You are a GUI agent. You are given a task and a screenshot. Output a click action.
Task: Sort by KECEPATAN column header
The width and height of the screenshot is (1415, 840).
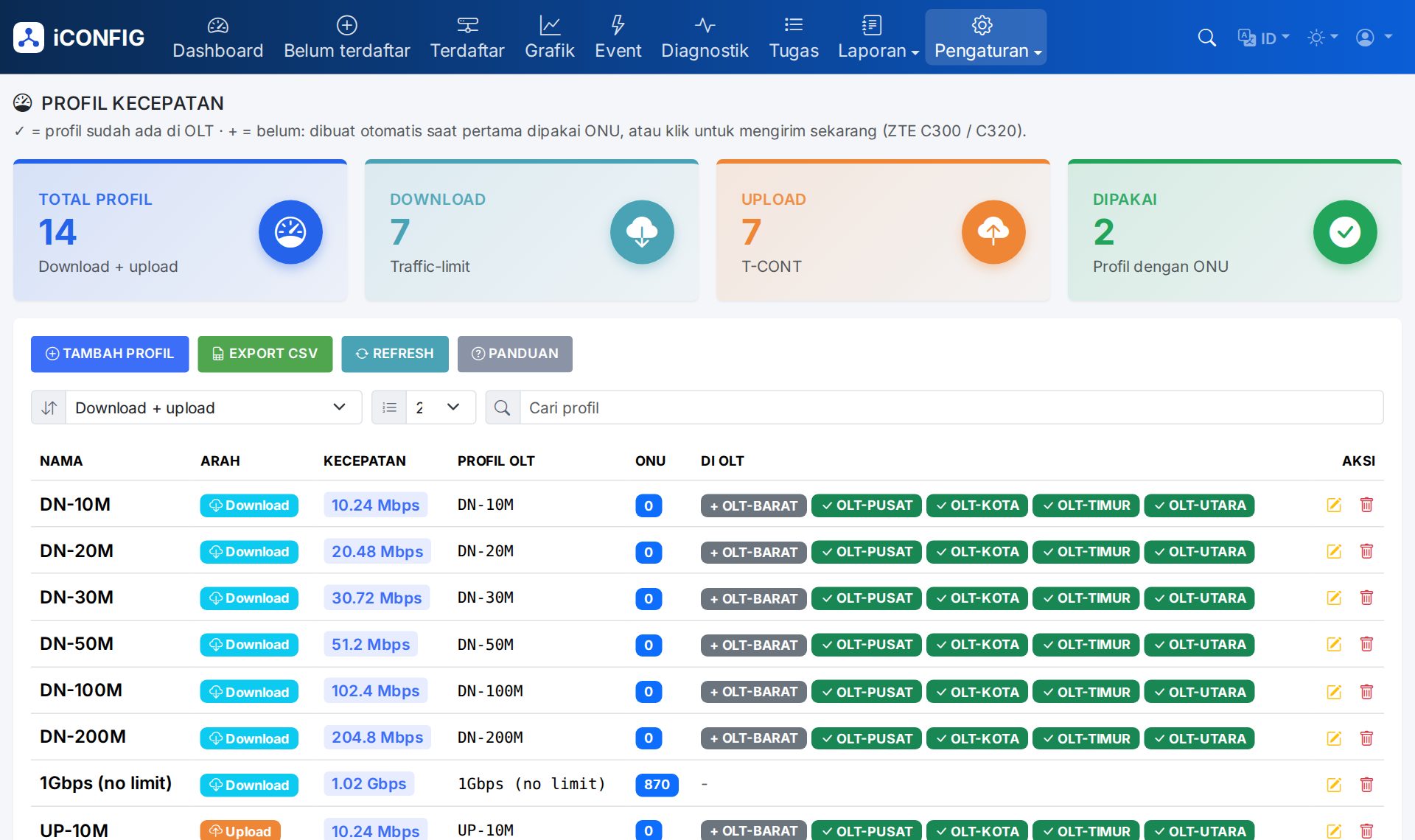point(364,461)
